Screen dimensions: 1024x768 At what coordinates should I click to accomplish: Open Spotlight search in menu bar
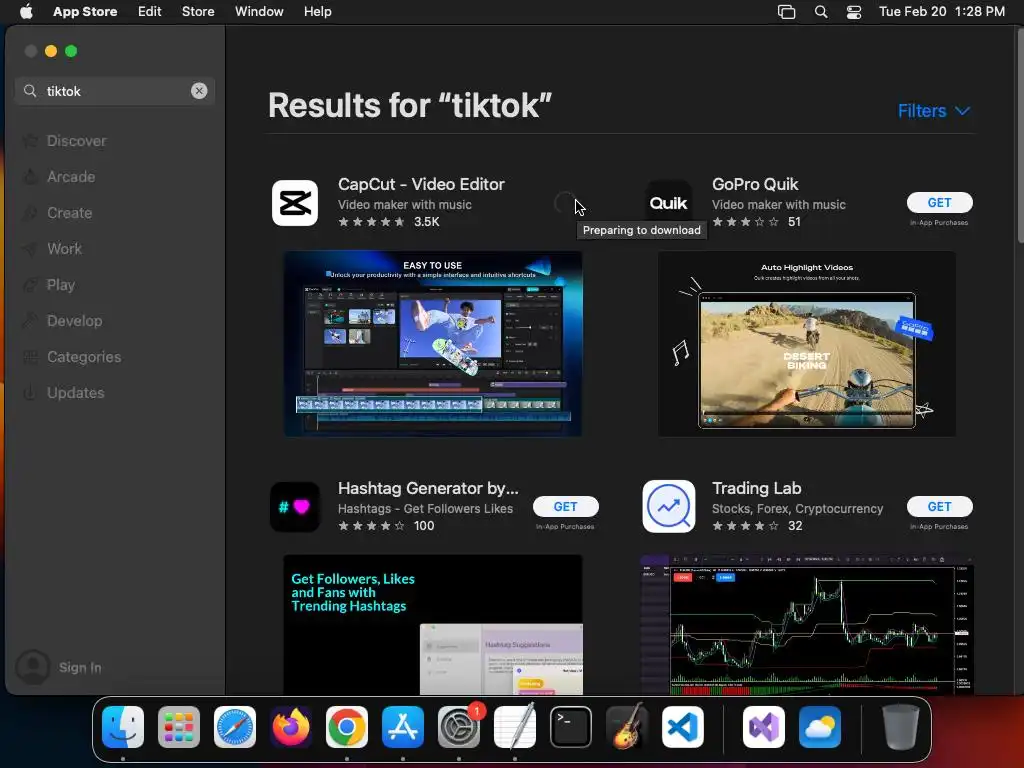(821, 12)
